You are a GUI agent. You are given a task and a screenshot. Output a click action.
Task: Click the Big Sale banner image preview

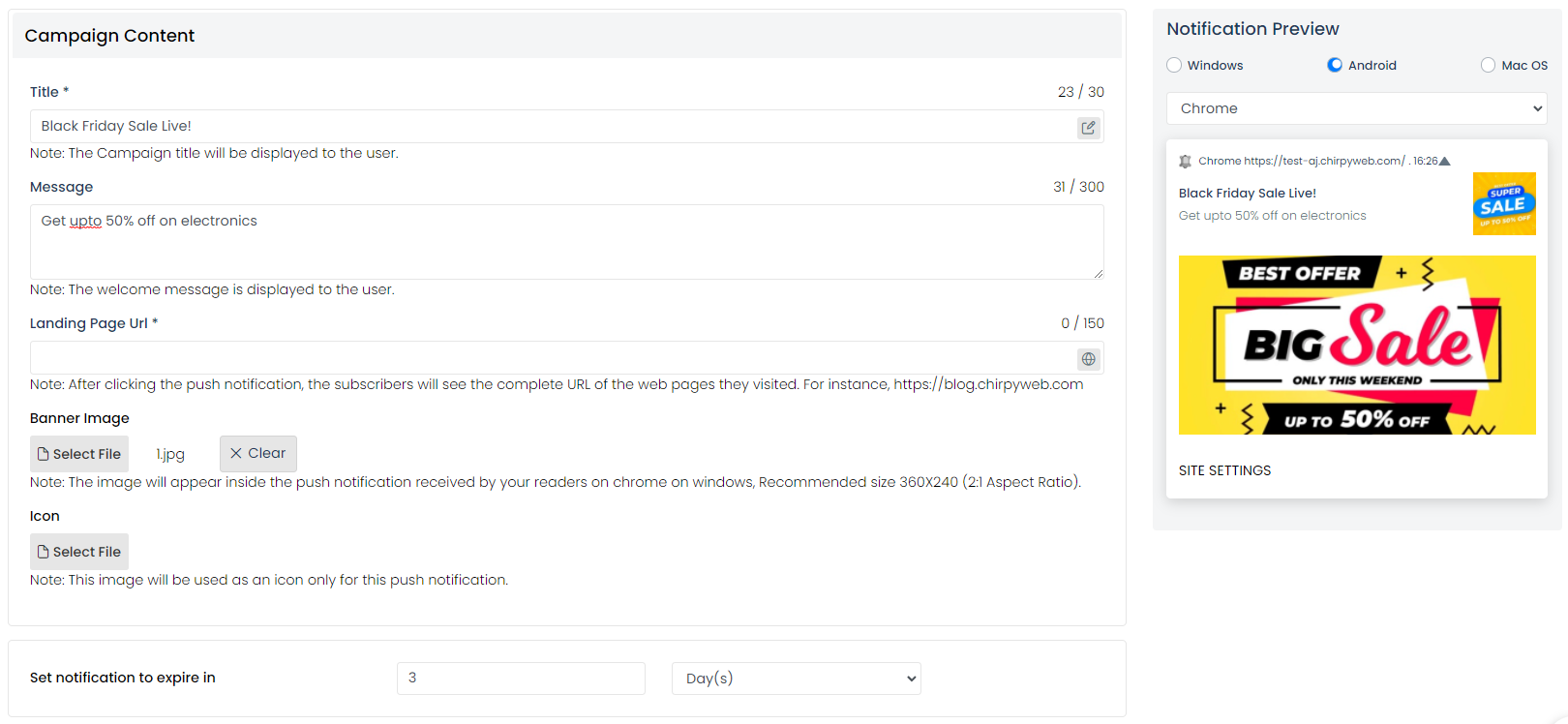[x=1357, y=345]
